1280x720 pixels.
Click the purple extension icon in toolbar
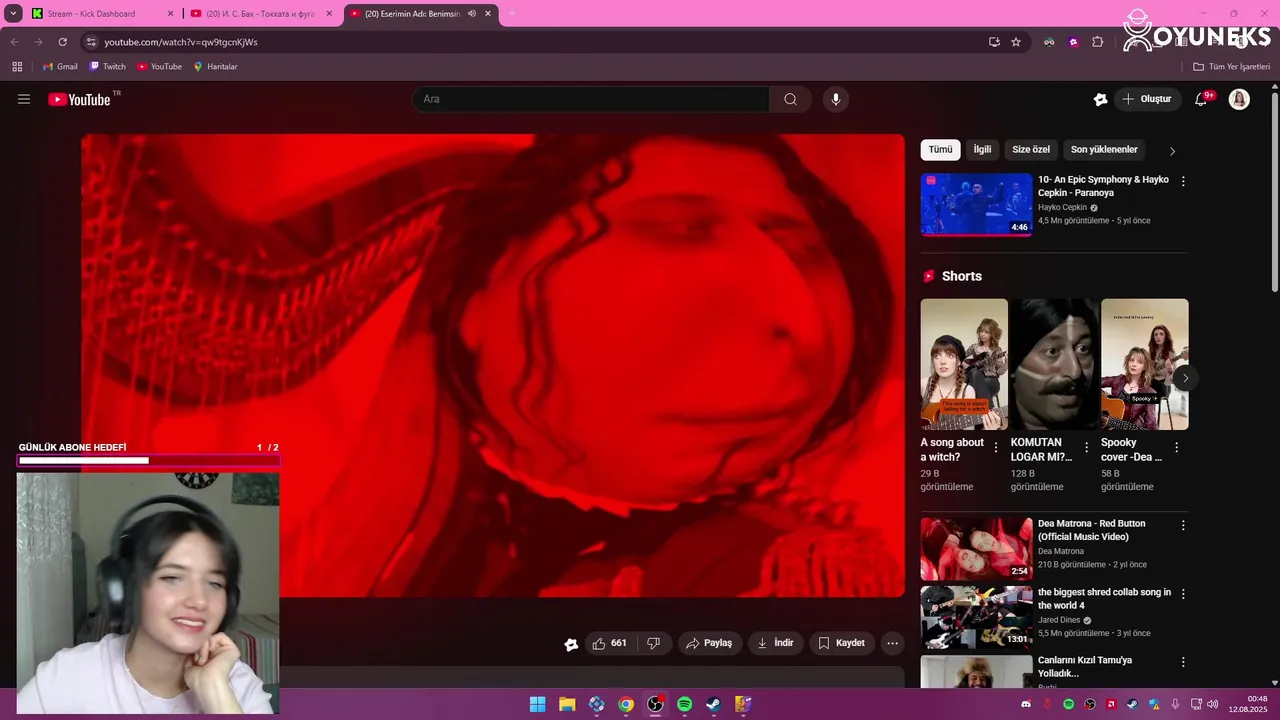click(x=1073, y=42)
